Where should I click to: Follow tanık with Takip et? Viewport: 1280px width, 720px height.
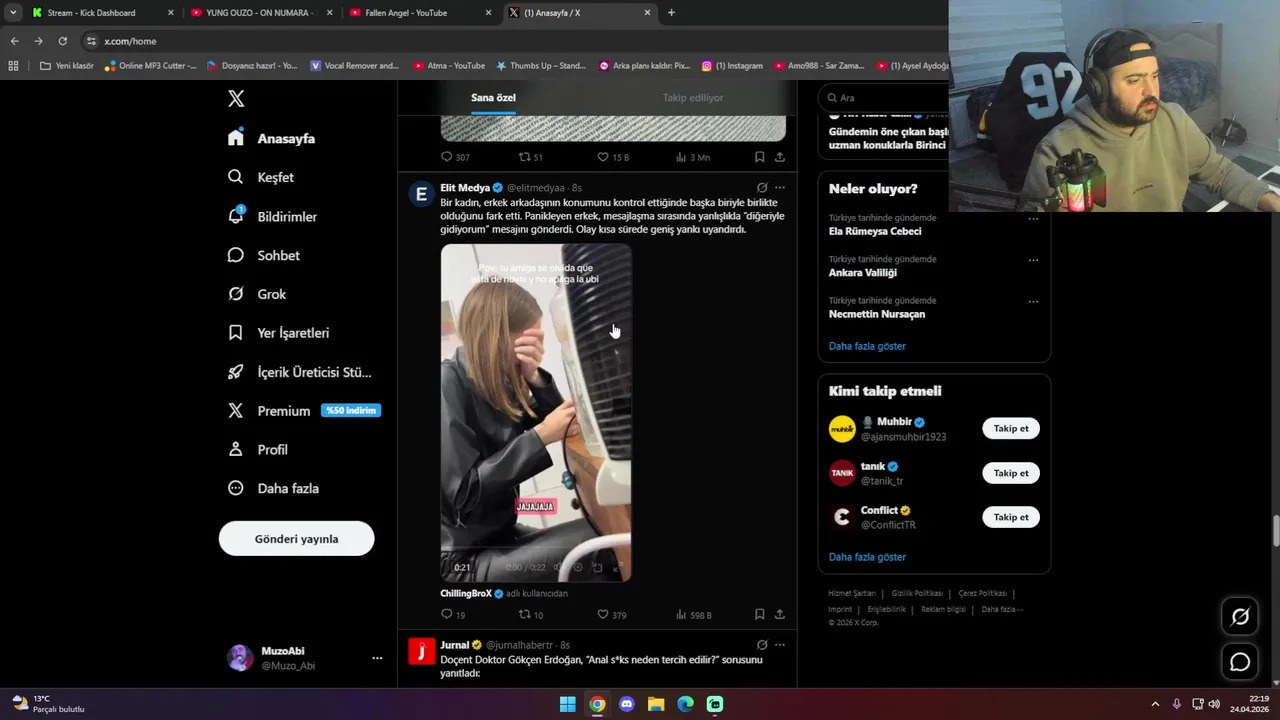(x=1010, y=473)
